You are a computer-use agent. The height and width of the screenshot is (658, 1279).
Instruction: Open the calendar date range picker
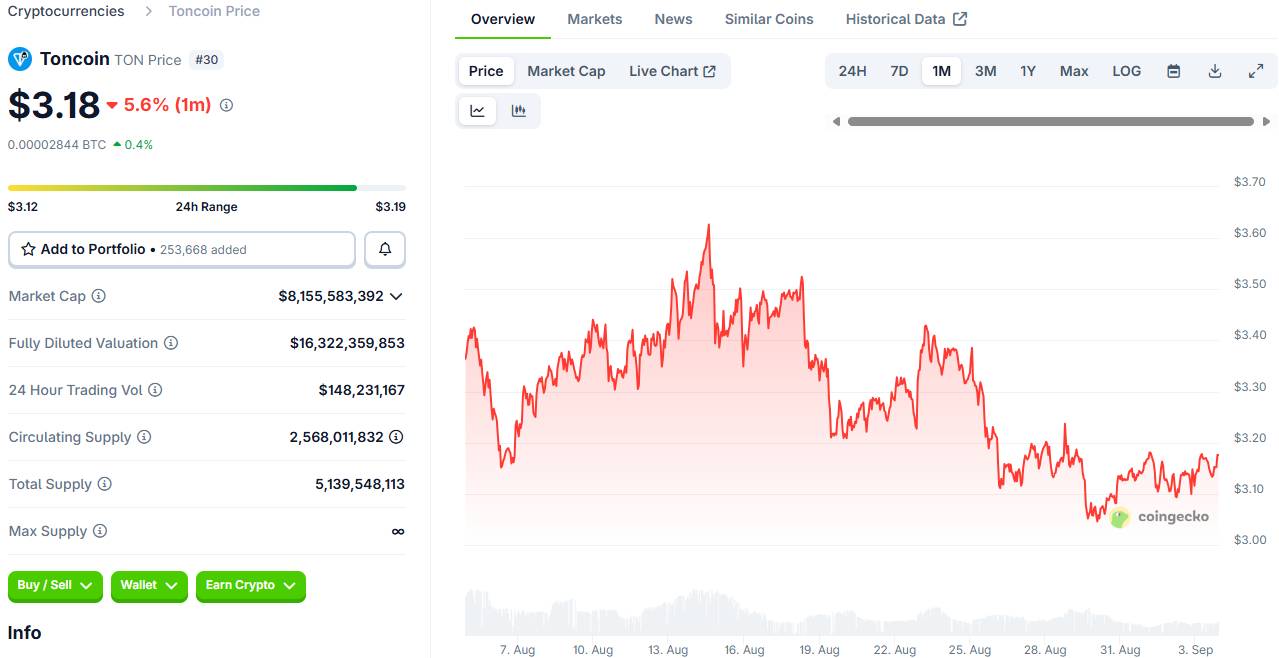(x=1174, y=71)
